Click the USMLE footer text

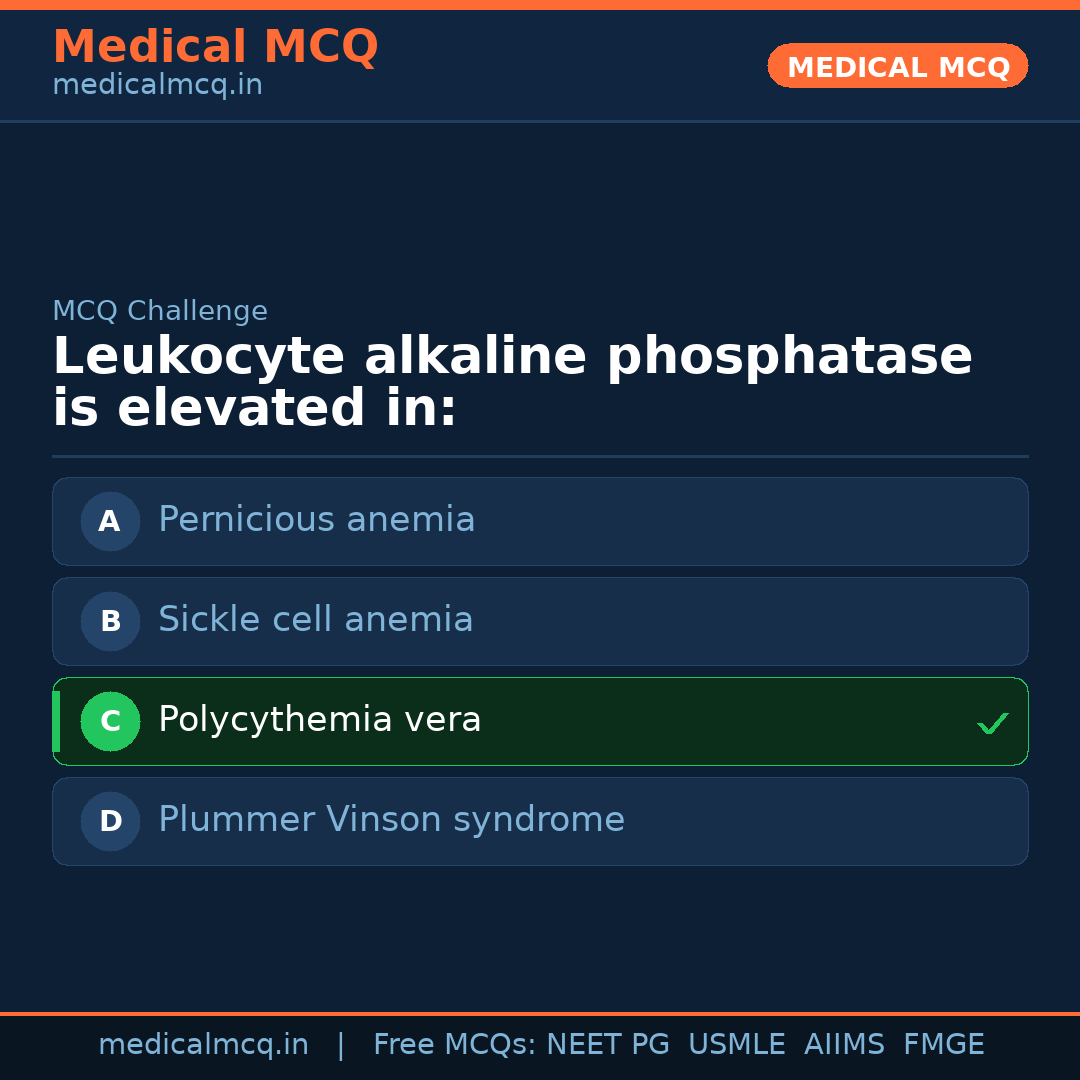(x=736, y=1045)
